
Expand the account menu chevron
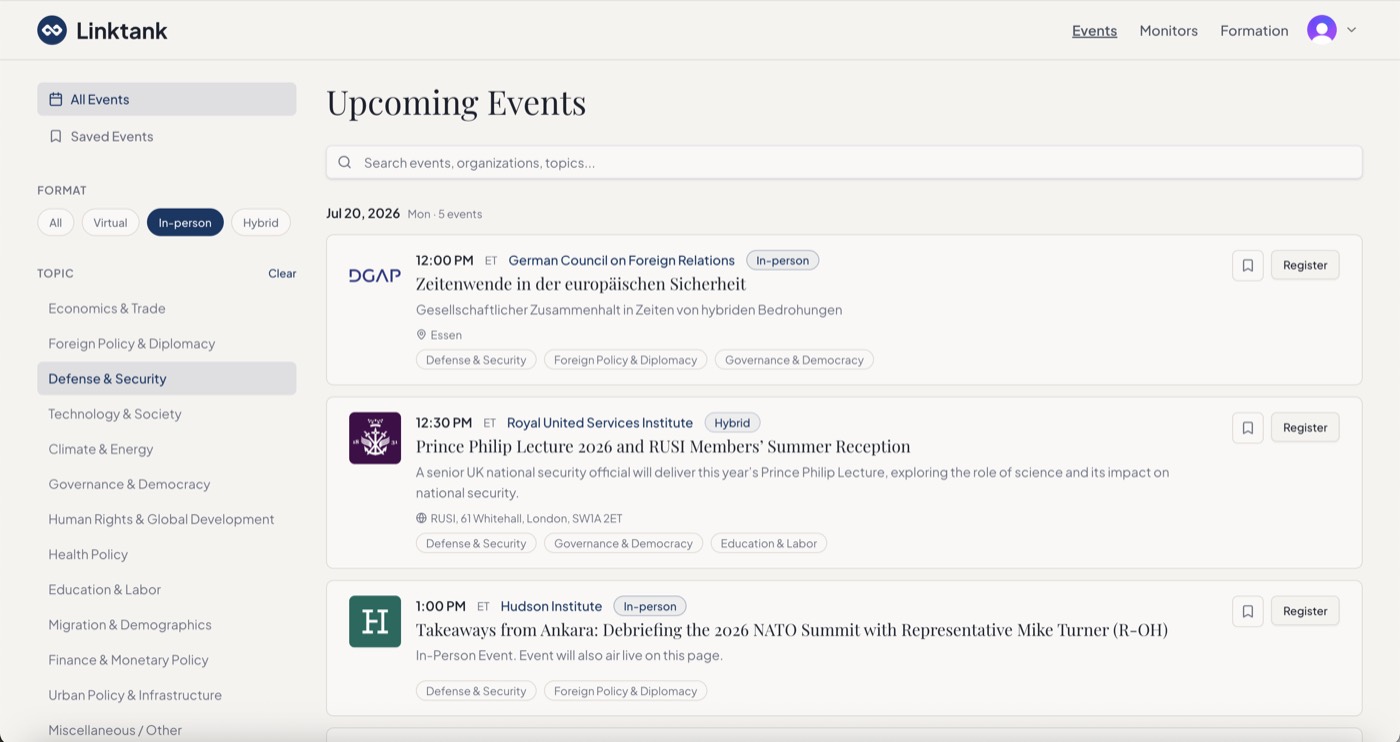pyautogui.click(x=1352, y=30)
